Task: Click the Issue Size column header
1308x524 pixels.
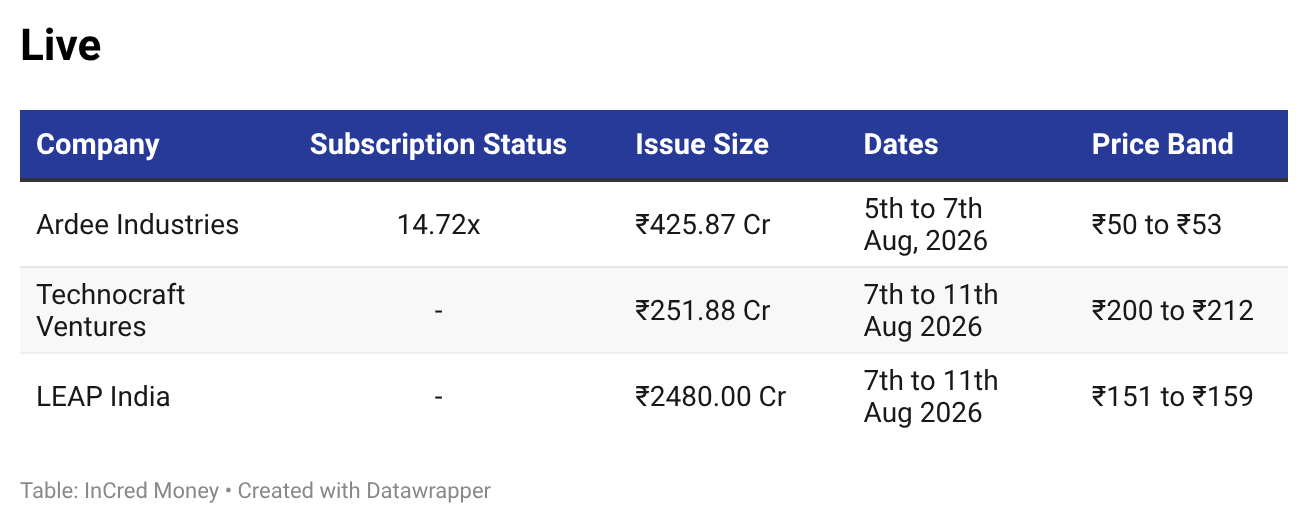Action: [702, 145]
